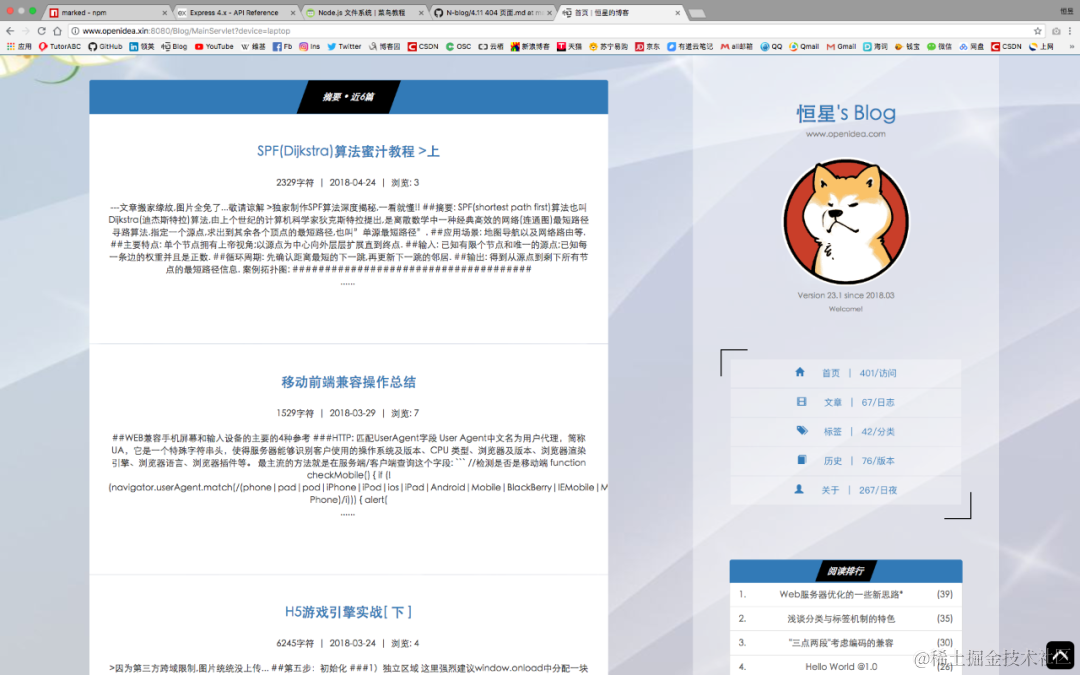The image size is (1080, 675).
Task: Open a new browser tab
Action: 697,13
